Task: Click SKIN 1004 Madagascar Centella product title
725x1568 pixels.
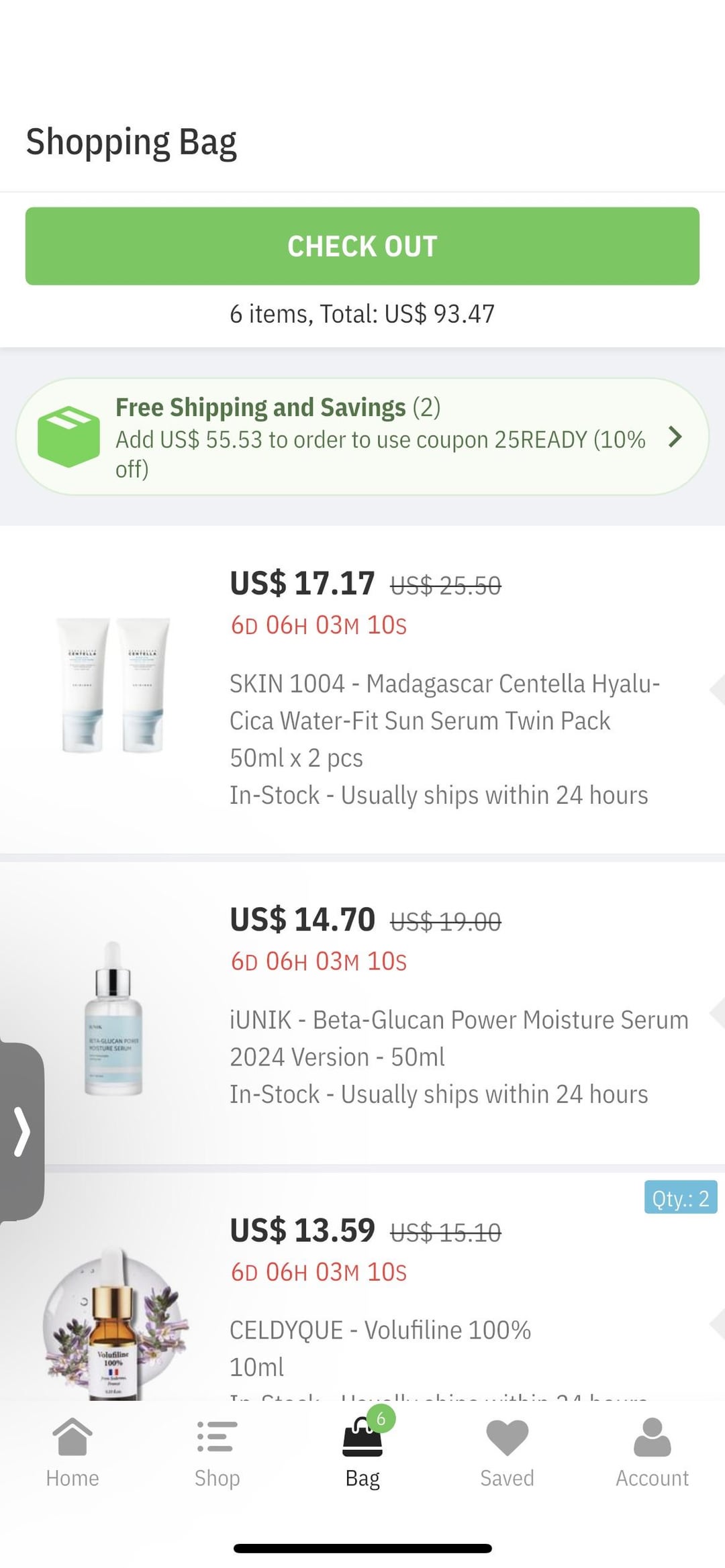Action: pyautogui.click(x=444, y=702)
